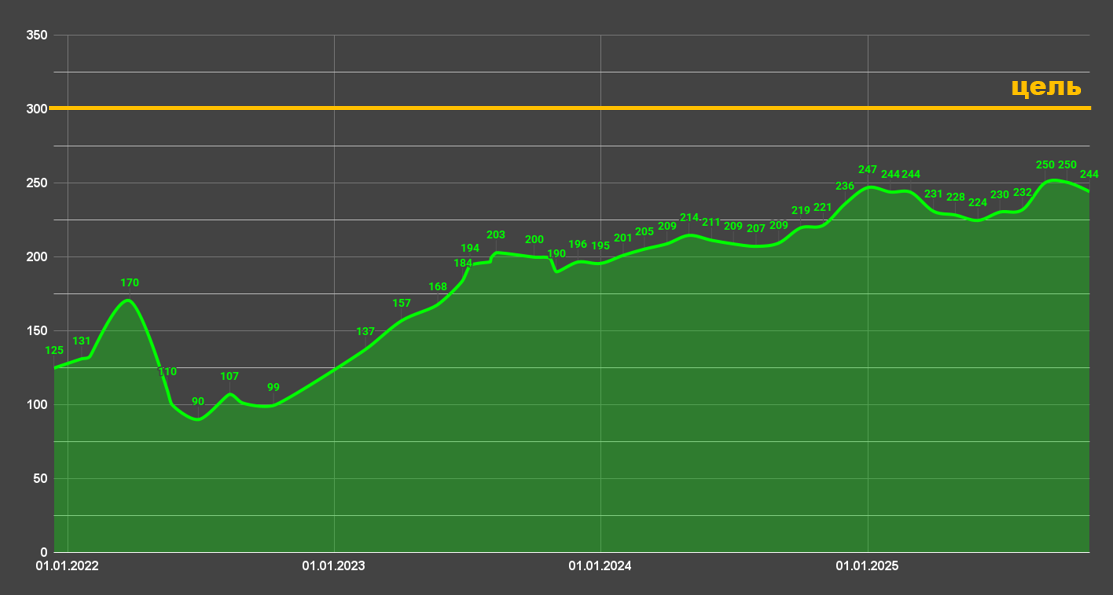
Task: Select the y-axis tick label 350
Action: 37,35
